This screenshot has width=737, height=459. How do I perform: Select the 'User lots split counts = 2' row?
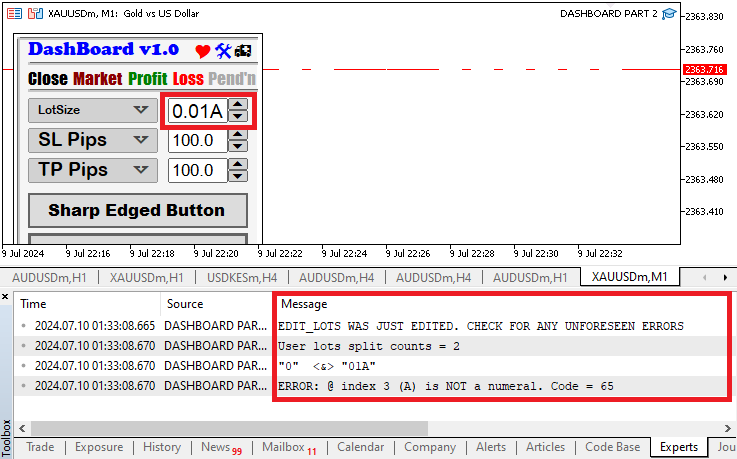point(374,346)
